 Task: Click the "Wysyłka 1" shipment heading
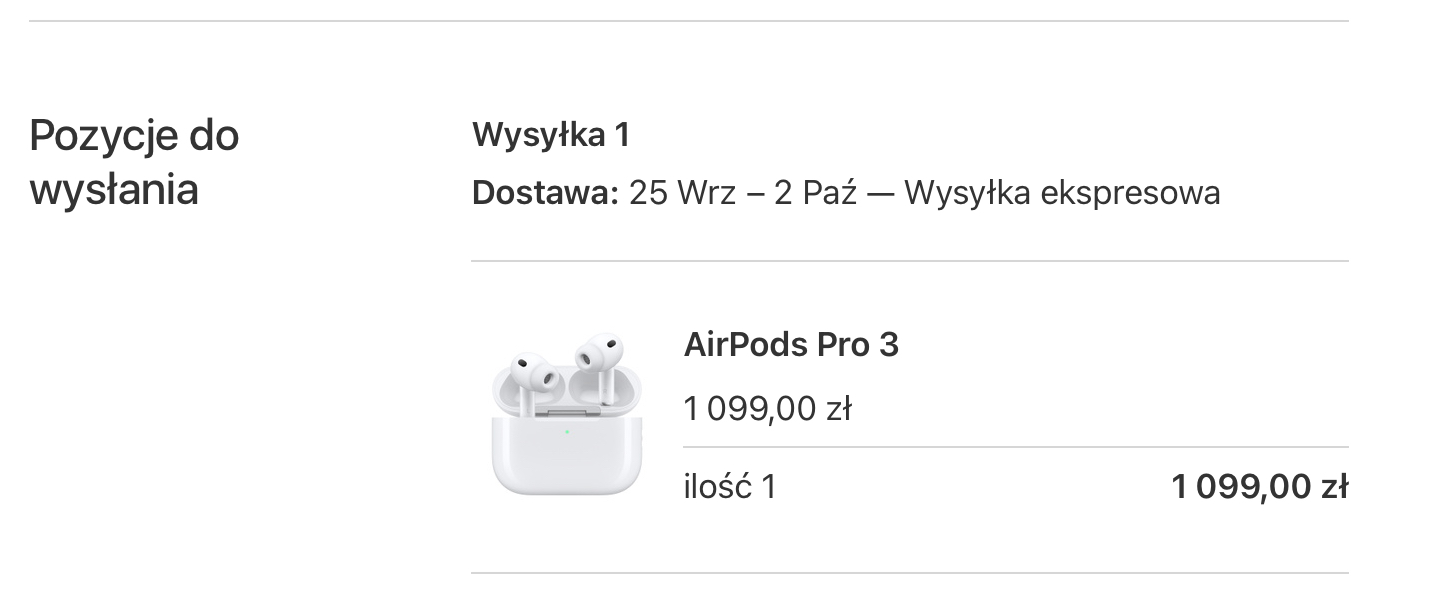click(551, 135)
